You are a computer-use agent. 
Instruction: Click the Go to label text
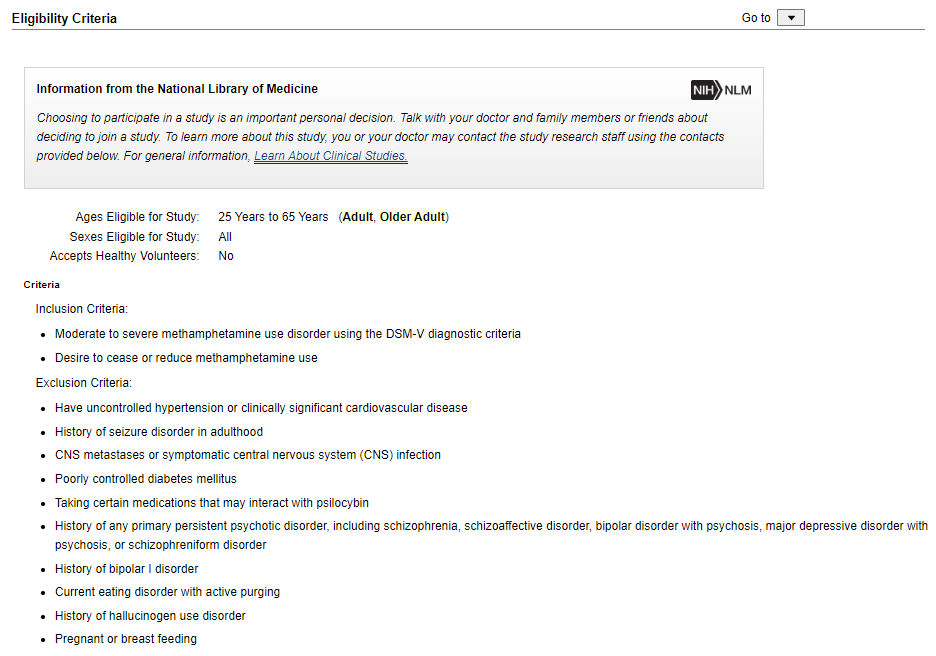point(756,18)
